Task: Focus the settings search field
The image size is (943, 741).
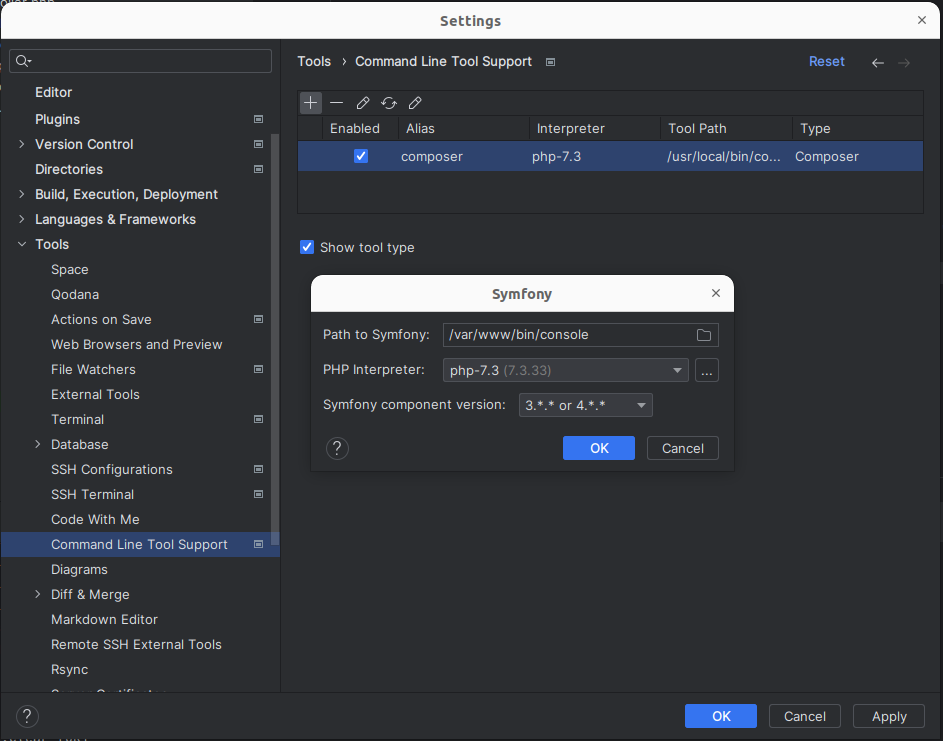Action: coord(141,61)
